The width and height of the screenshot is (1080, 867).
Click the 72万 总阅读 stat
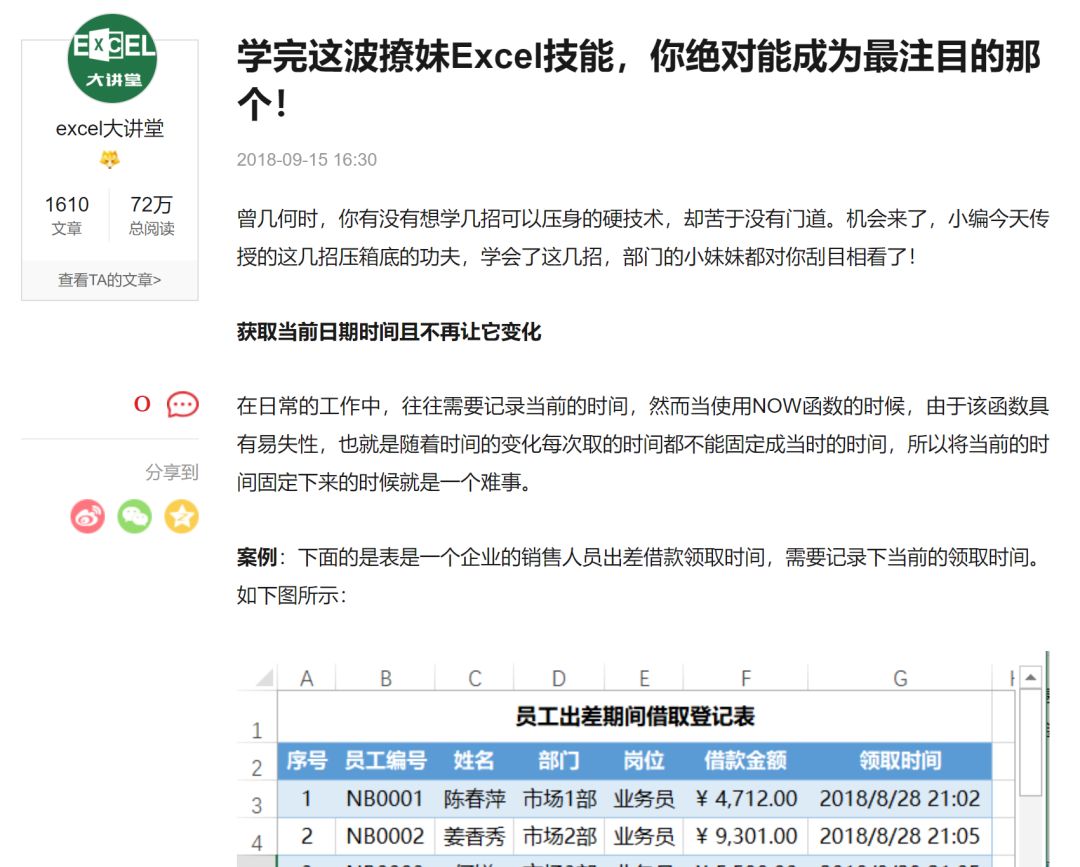pyautogui.click(x=151, y=215)
